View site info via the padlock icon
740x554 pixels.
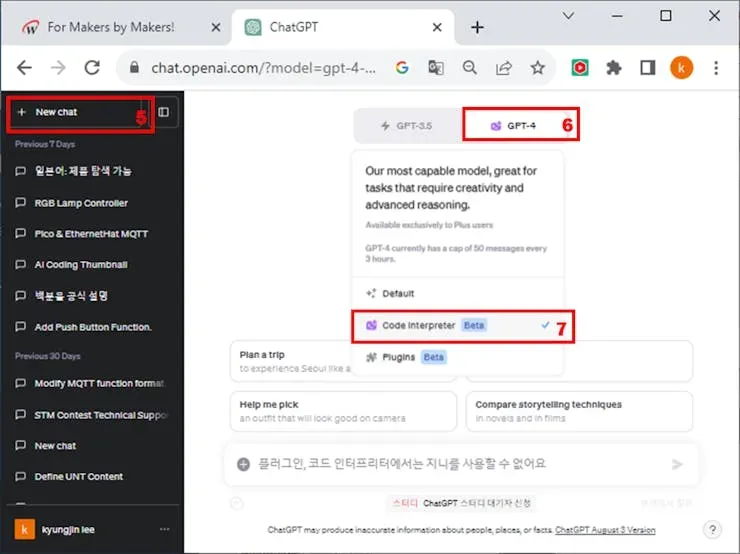(x=134, y=67)
